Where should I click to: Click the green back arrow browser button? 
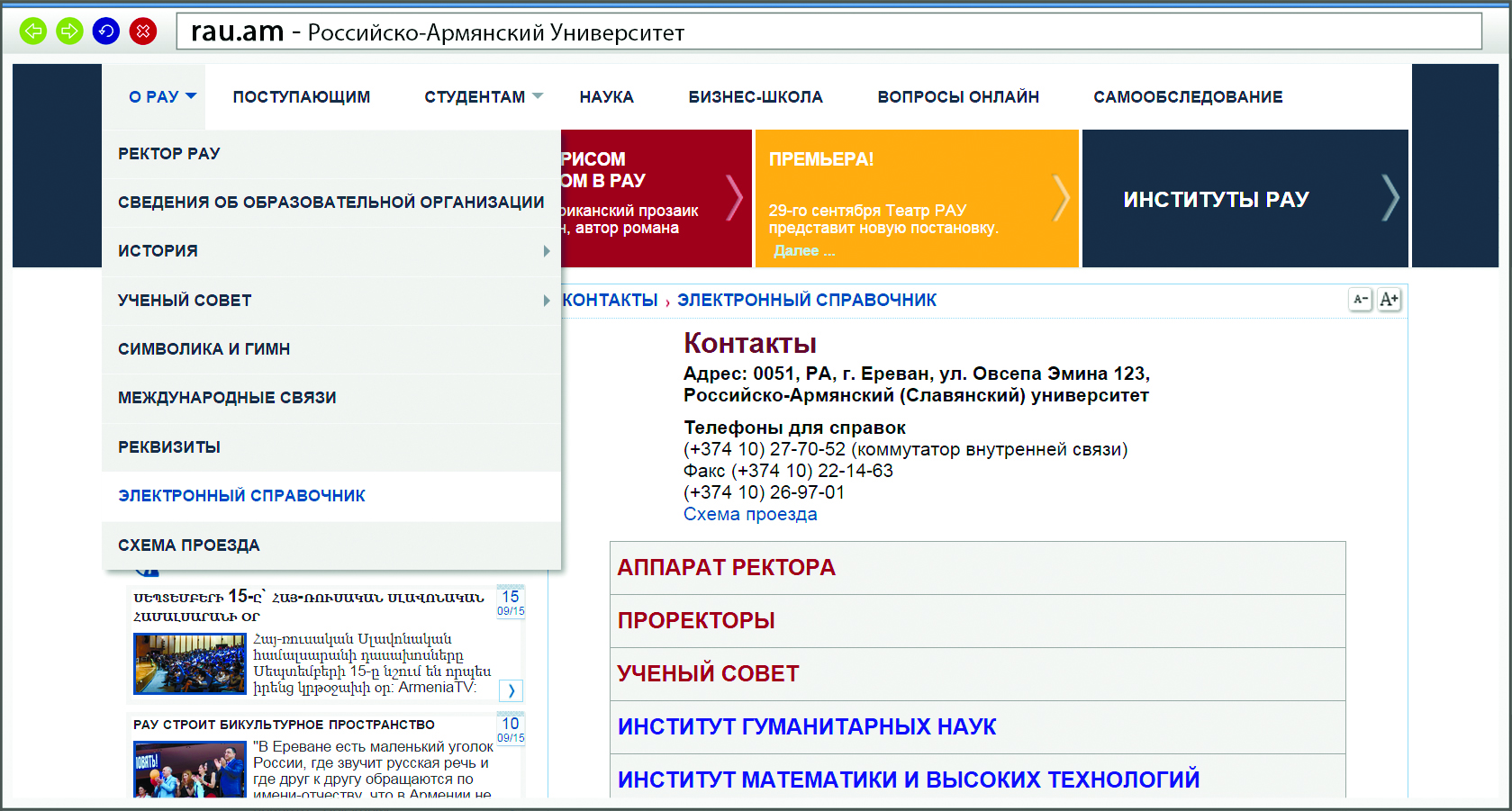33,32
